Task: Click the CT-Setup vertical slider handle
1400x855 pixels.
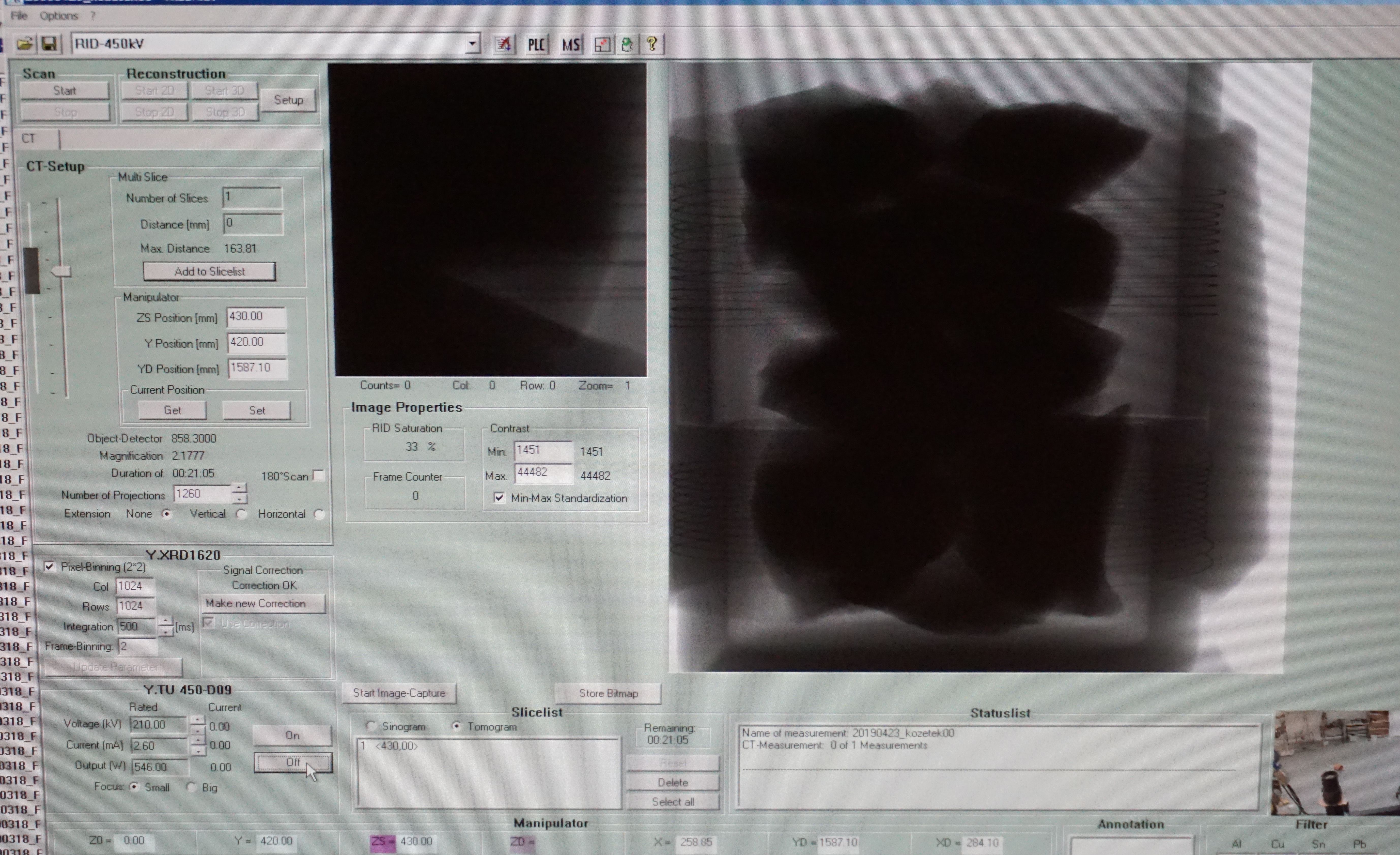Action: [61, 272]
